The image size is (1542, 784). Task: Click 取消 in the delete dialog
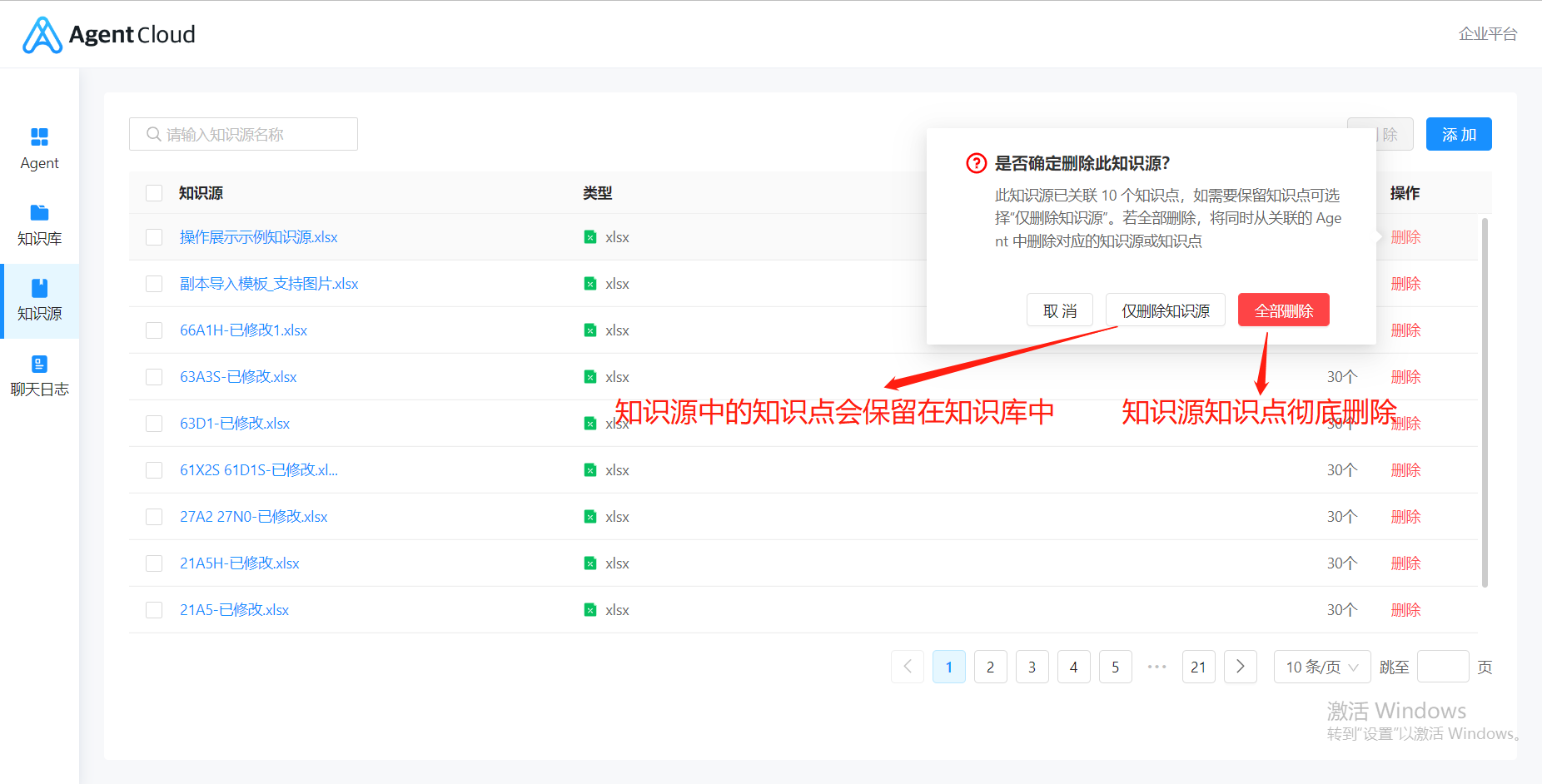coord(1060,310)
